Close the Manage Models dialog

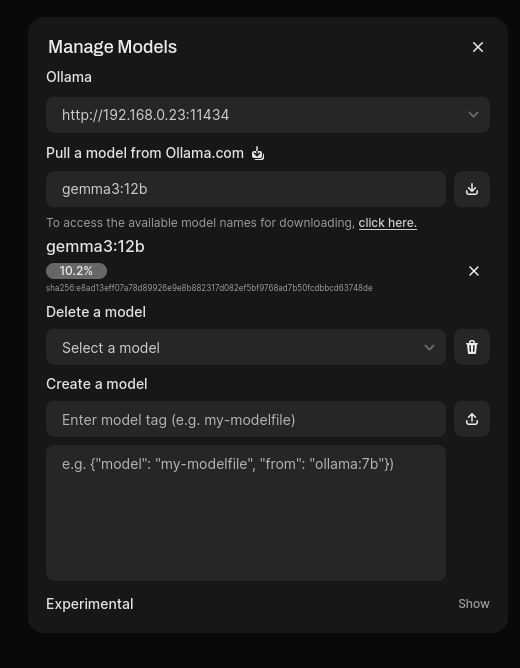[478, 47]
